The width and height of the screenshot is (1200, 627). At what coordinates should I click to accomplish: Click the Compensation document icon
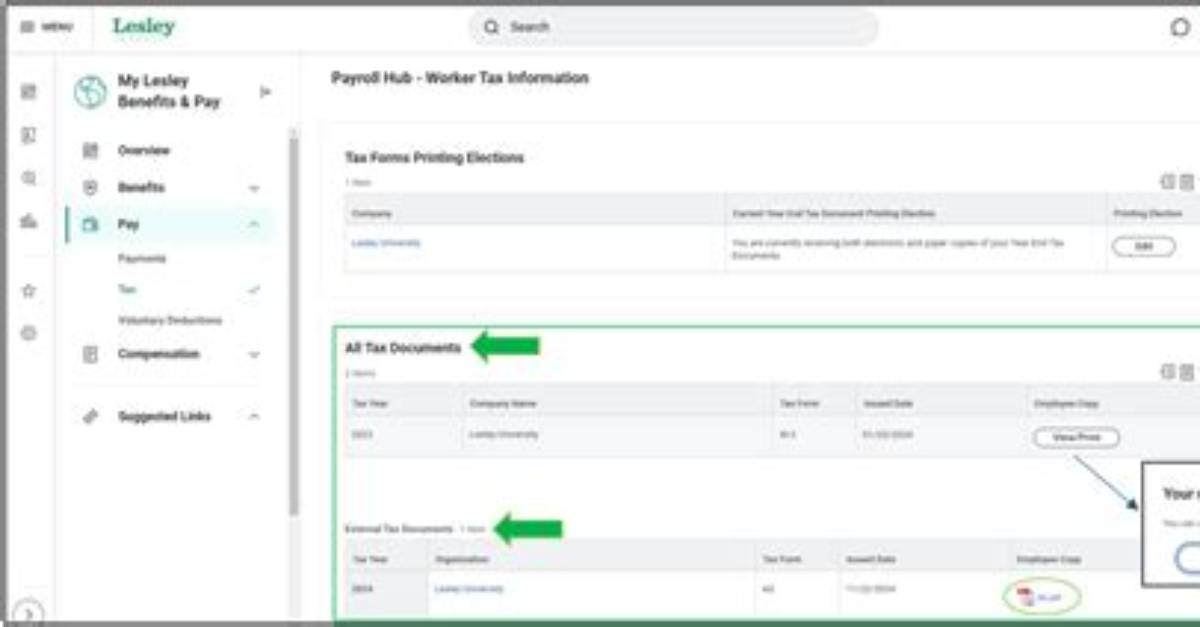tap(90, 354)
